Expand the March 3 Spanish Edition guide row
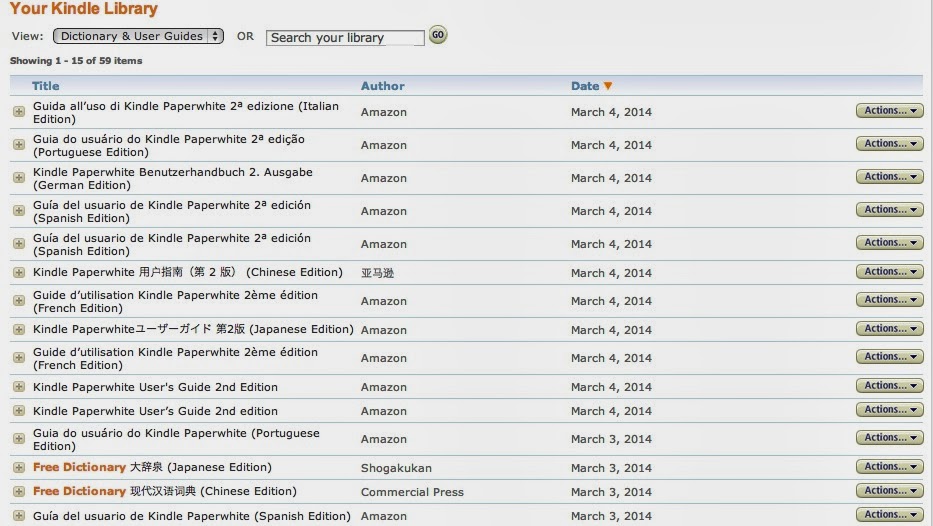This screenshot has width=933, height=526. pyautogui.click(x=19, y=516)
